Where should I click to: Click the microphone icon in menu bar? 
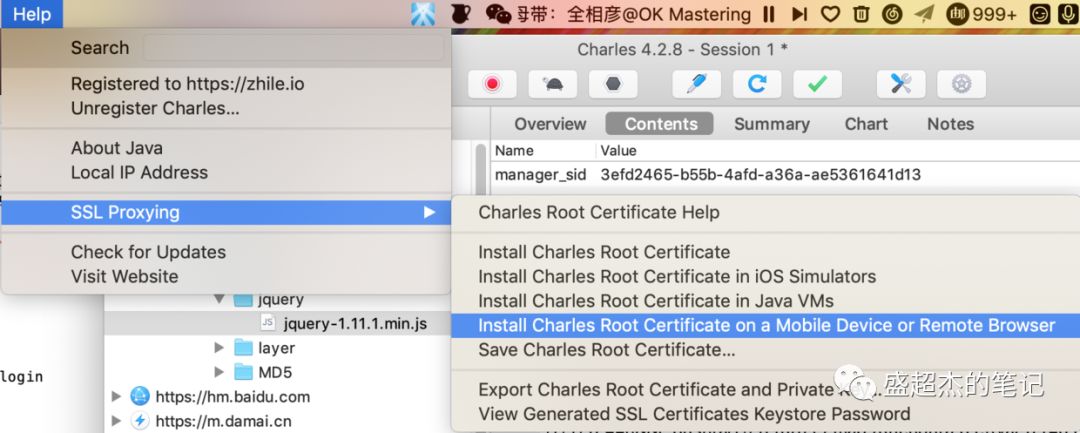pyautogui.click(x=1069, y=14)
